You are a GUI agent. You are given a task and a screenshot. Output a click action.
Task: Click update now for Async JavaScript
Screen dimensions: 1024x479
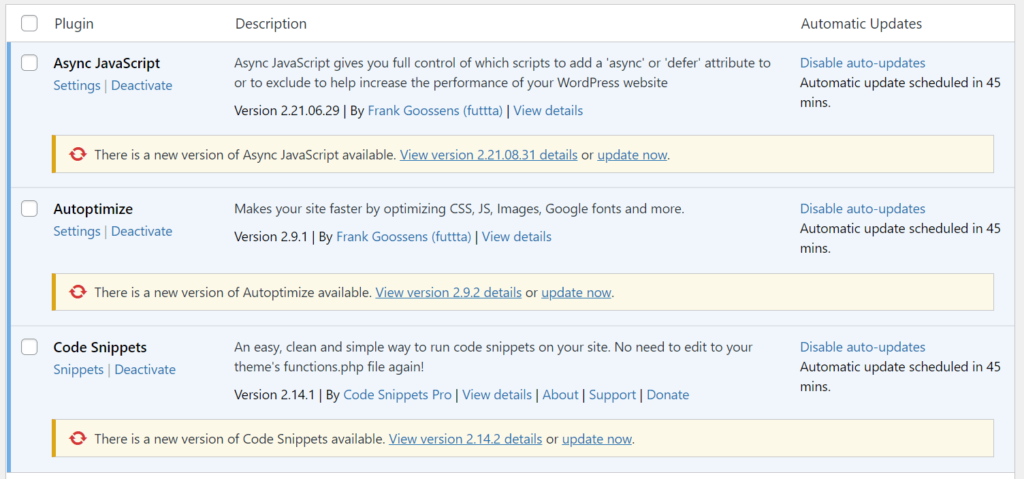coord(632,155)
